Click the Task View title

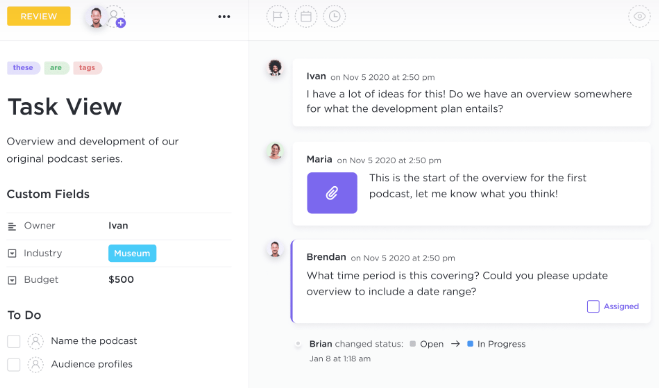65,107
